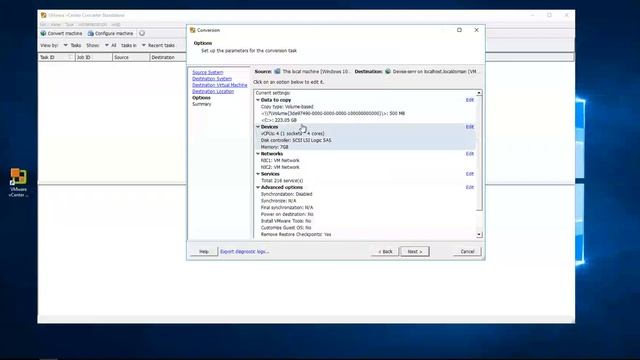The height and width of the screenshot is (360, 640).
Task: Click the circular refresh icon in main toolbar
Action: point(142,33)
